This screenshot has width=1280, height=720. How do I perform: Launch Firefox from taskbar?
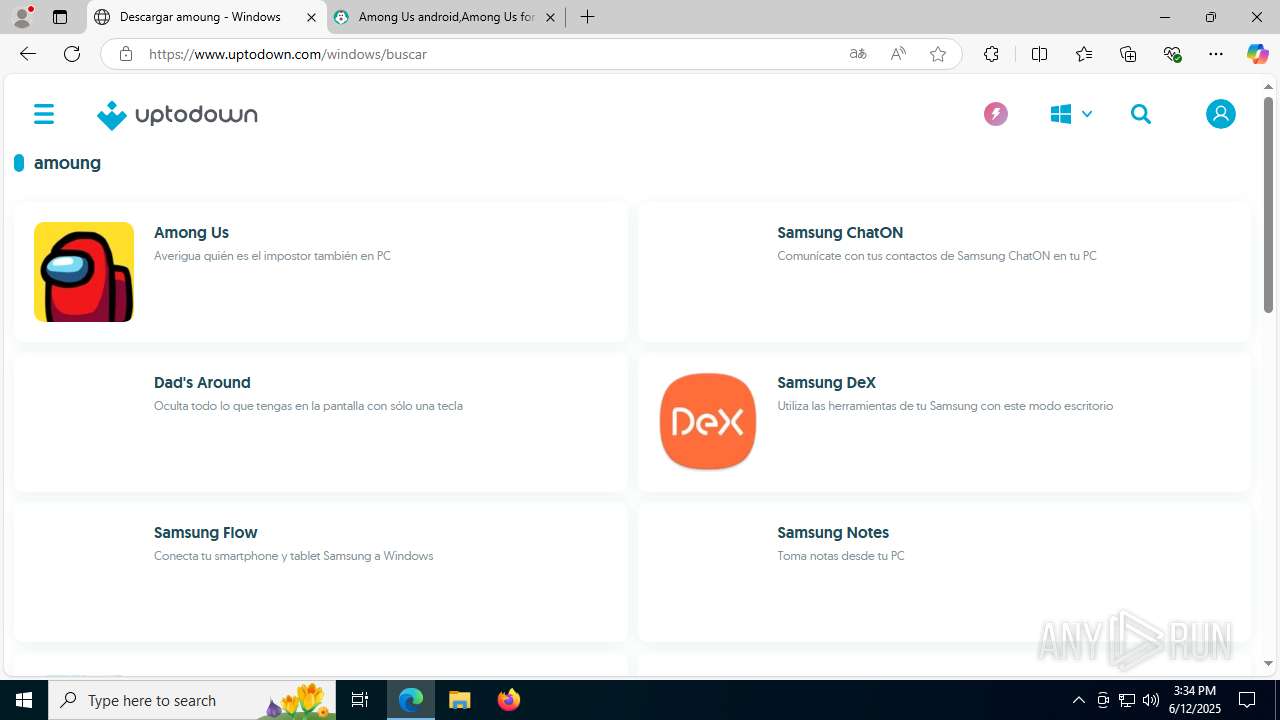(509, 700)
